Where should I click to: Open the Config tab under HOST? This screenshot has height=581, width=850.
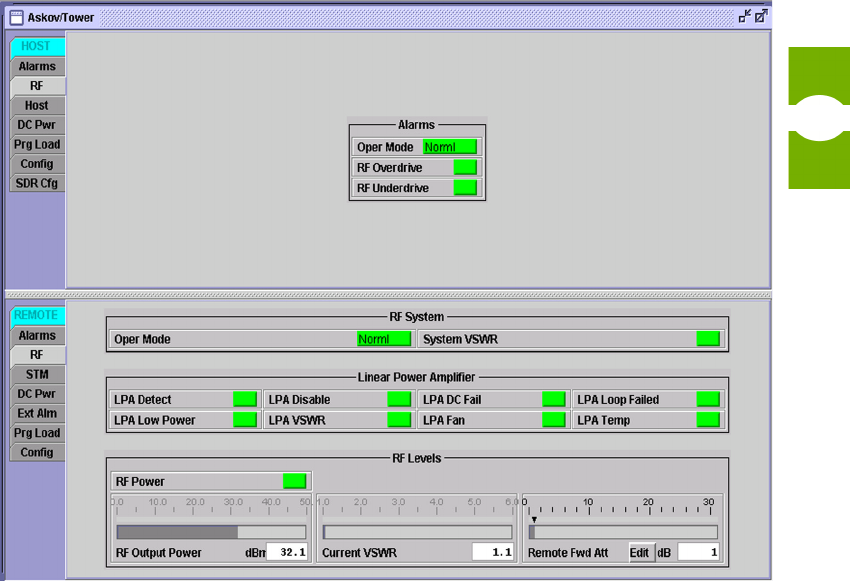(37, 164)
